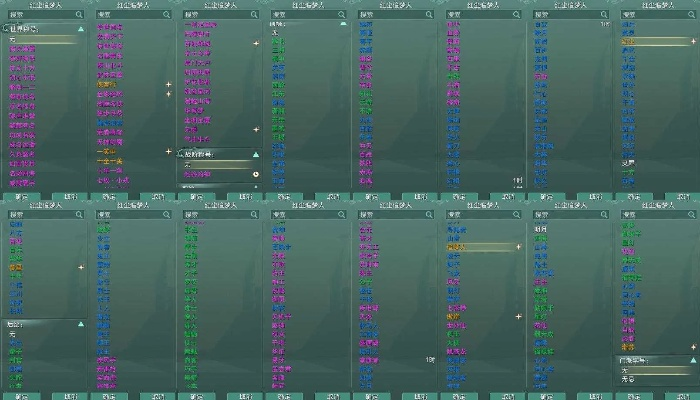Select the highlighted yellow title in the top-right panel
The image size is (700, 400).
(x=630, y=42)
